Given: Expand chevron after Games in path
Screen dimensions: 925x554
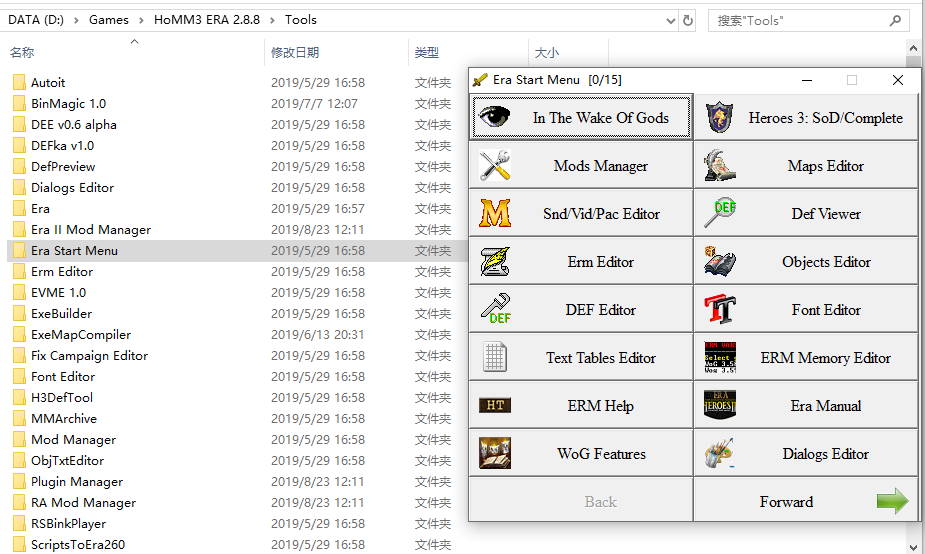Looking at the screenshot, I should [141, 20].
